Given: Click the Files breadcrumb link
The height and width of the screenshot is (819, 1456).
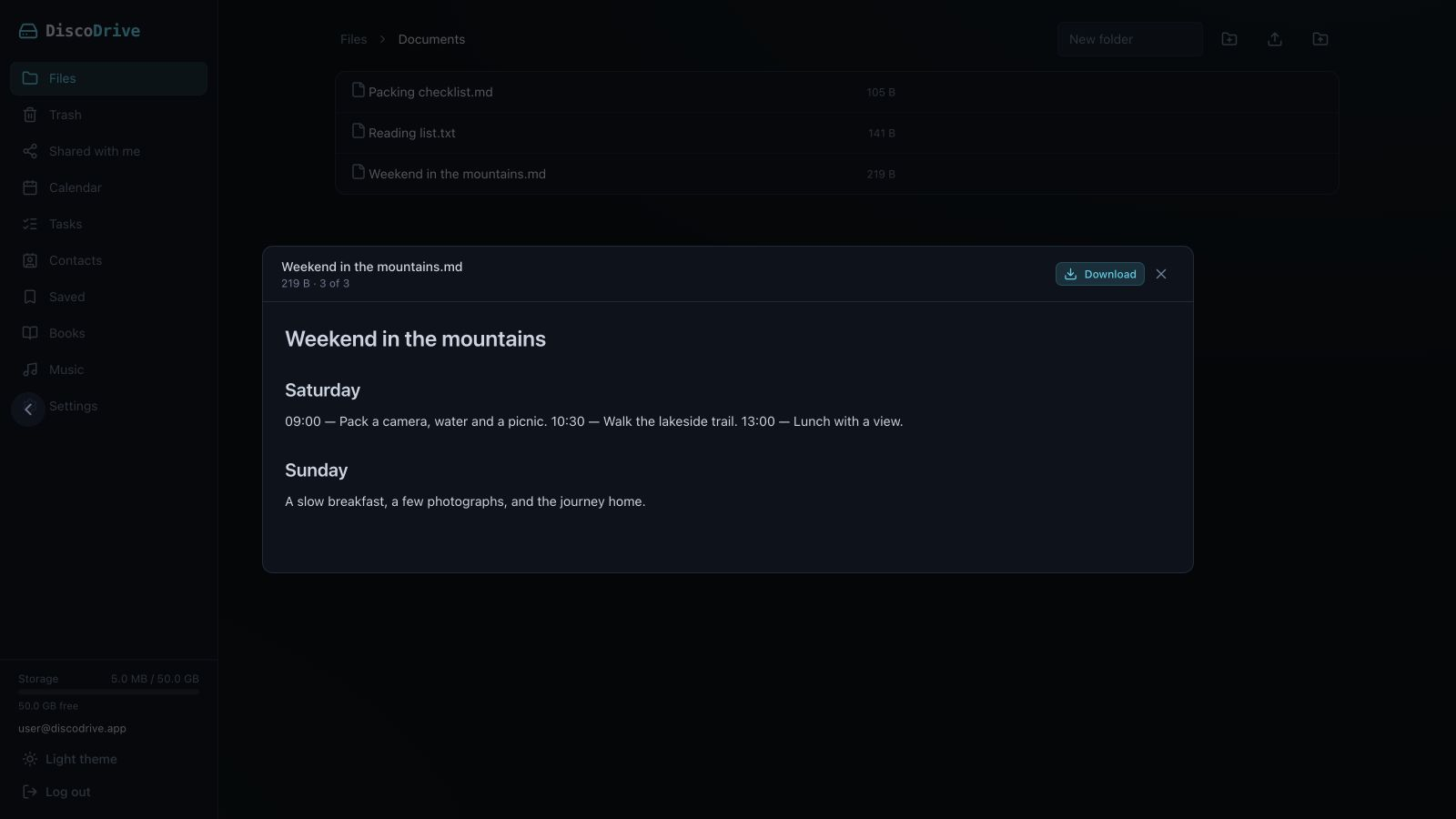Looking at the screenshot, I should tap(353, 39).
